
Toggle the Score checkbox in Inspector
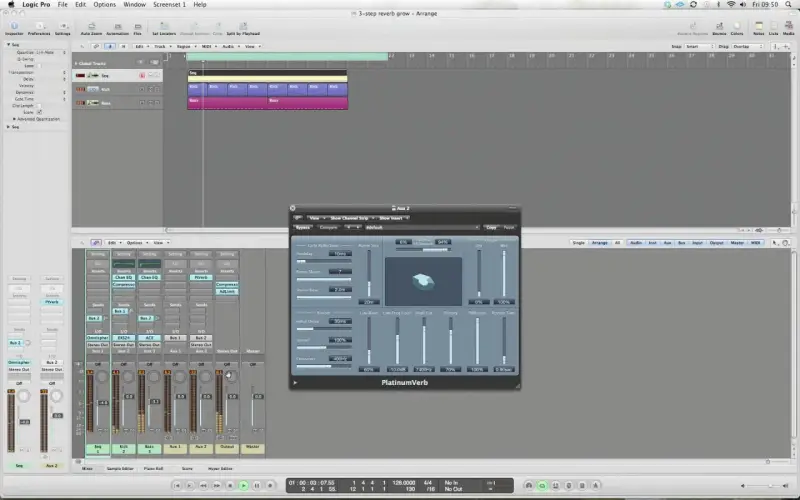coord(39,112)
